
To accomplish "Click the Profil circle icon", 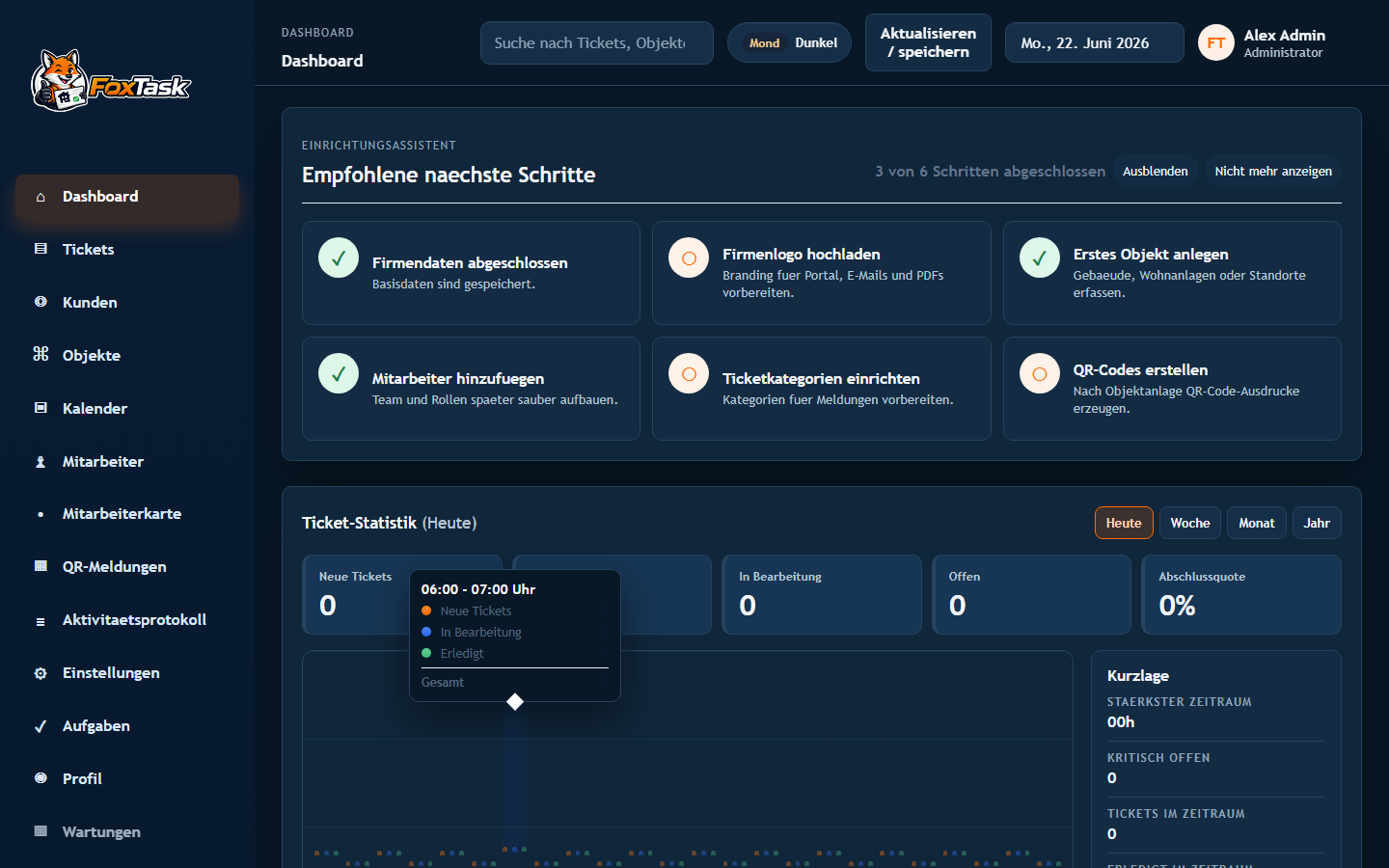I will [x=41, y=778].
